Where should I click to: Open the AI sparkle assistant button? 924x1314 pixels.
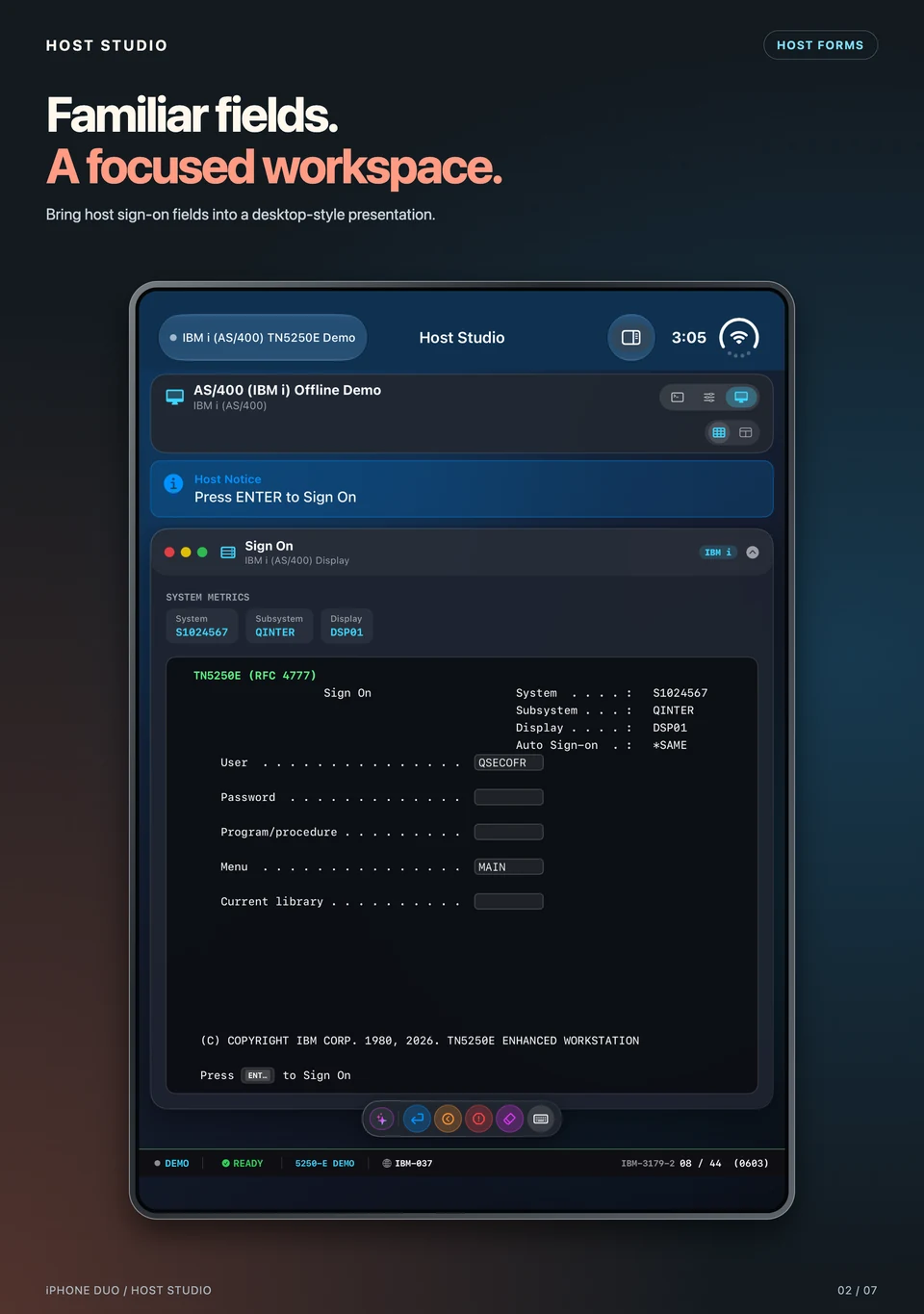[x=382, y=1119]
